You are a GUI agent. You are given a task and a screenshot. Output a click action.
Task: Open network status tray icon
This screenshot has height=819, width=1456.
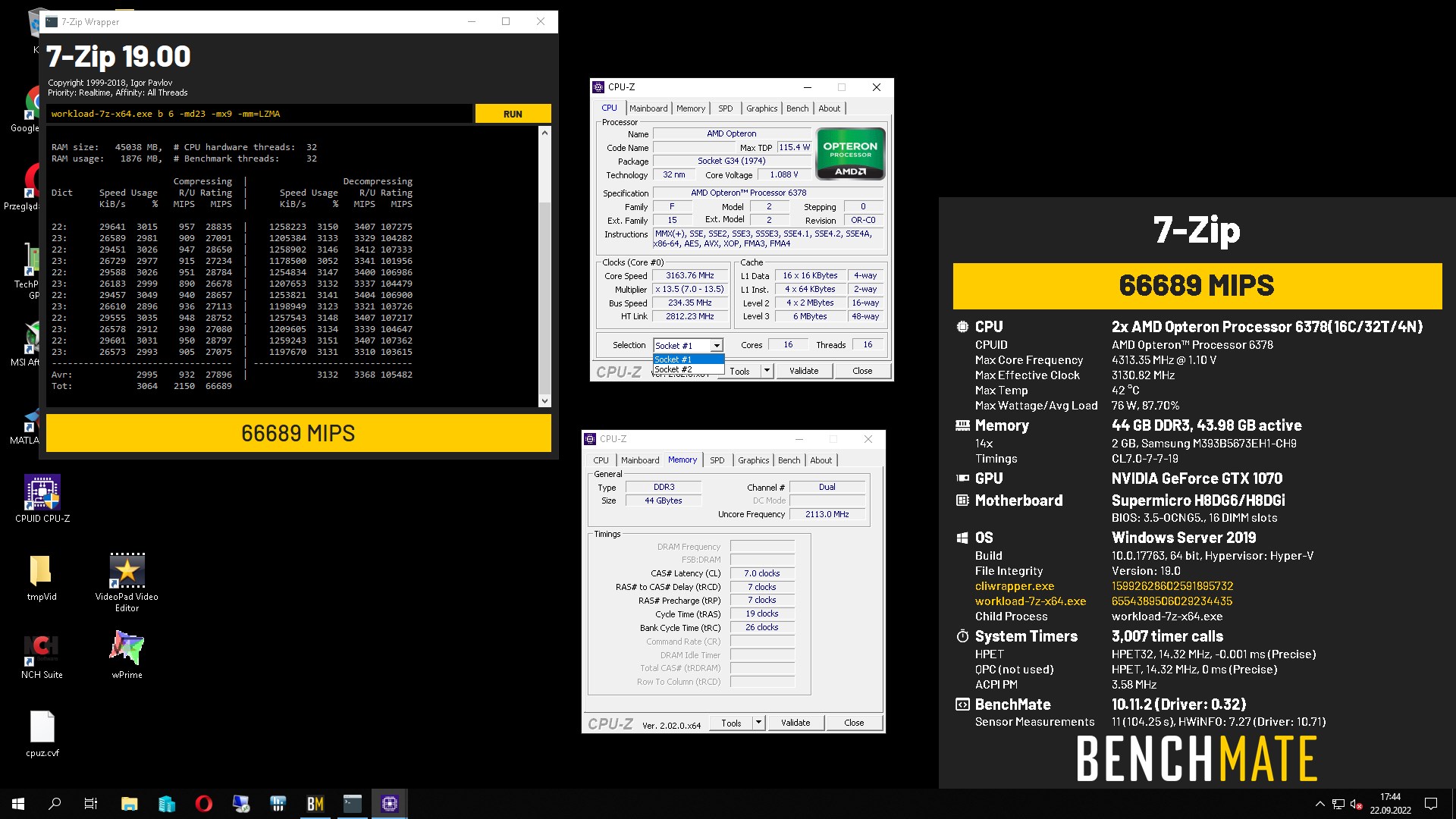[x=1338, y=804]
